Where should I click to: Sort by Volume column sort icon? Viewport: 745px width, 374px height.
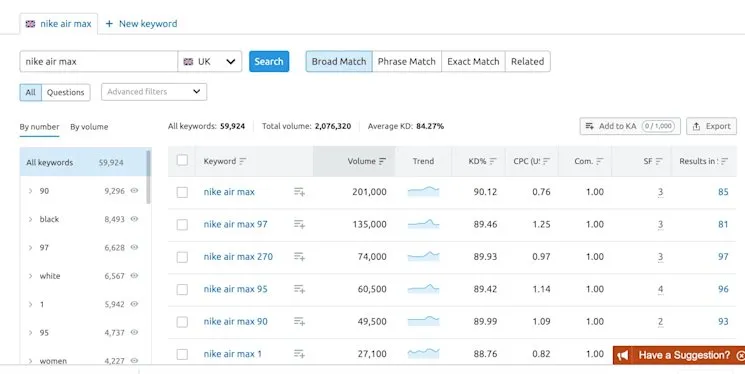(x=382, y=162)
